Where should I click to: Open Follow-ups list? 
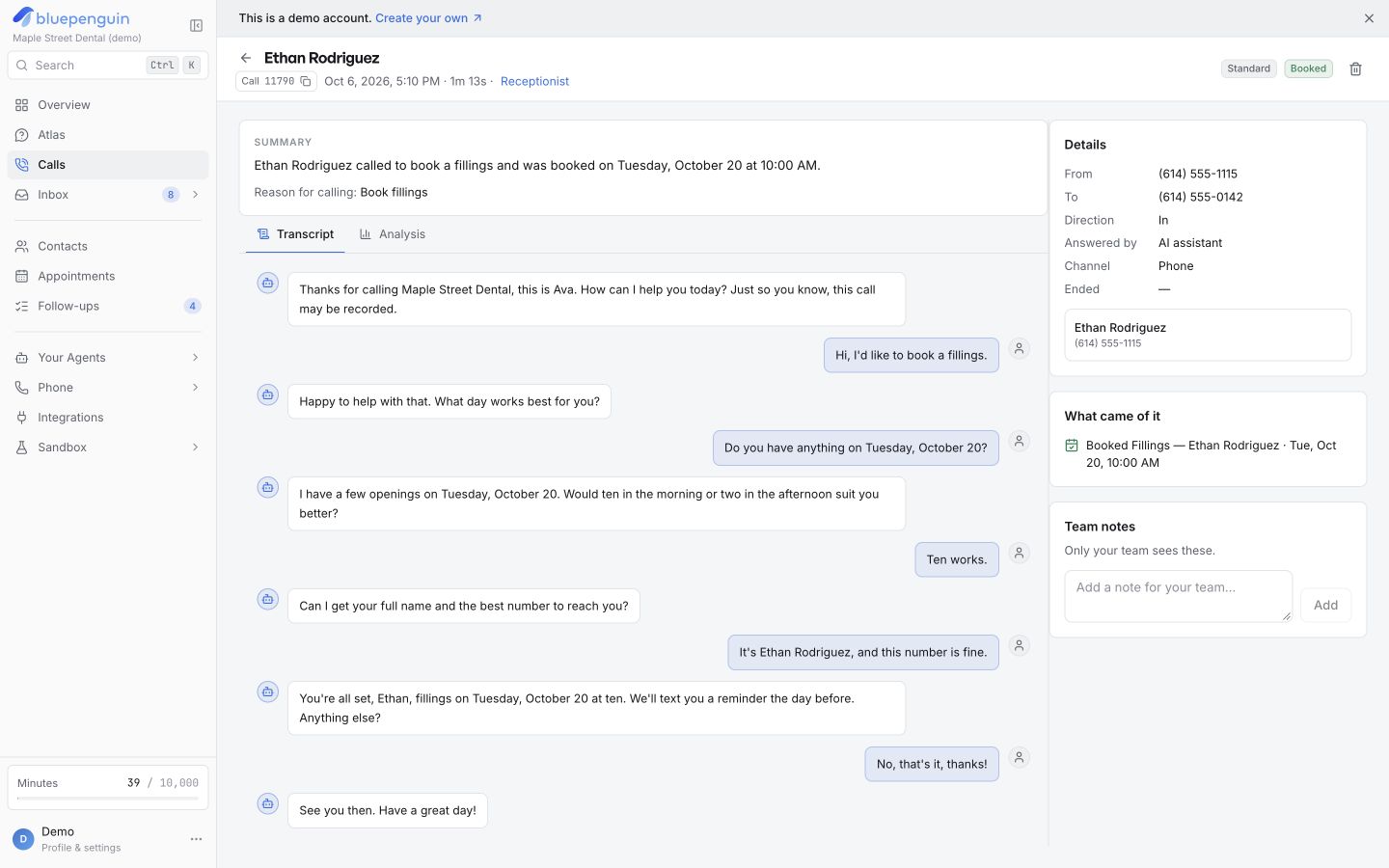(x=108, y=307)
